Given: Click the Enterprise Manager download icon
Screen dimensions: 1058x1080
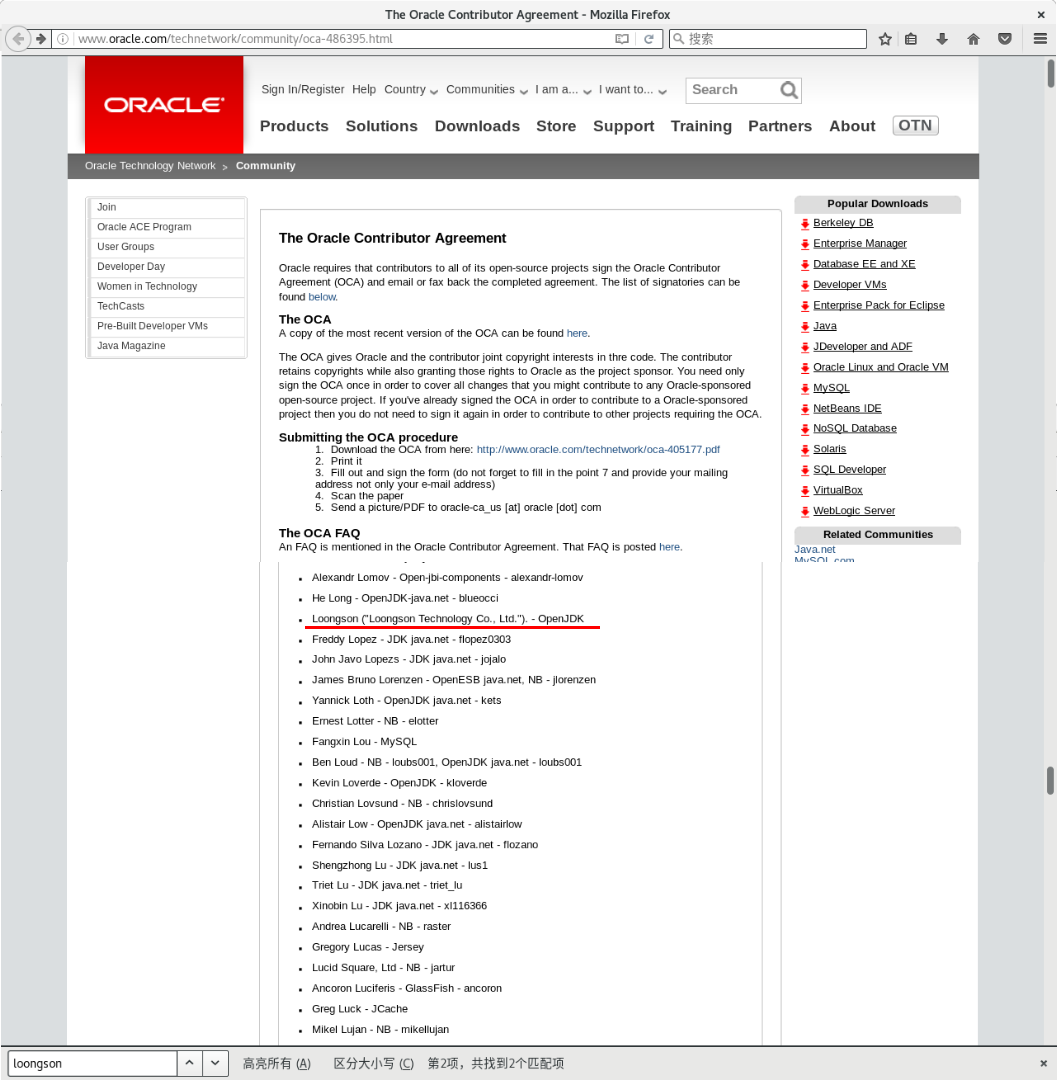Looking at the screenshot, I should click(x=805, y=244).
